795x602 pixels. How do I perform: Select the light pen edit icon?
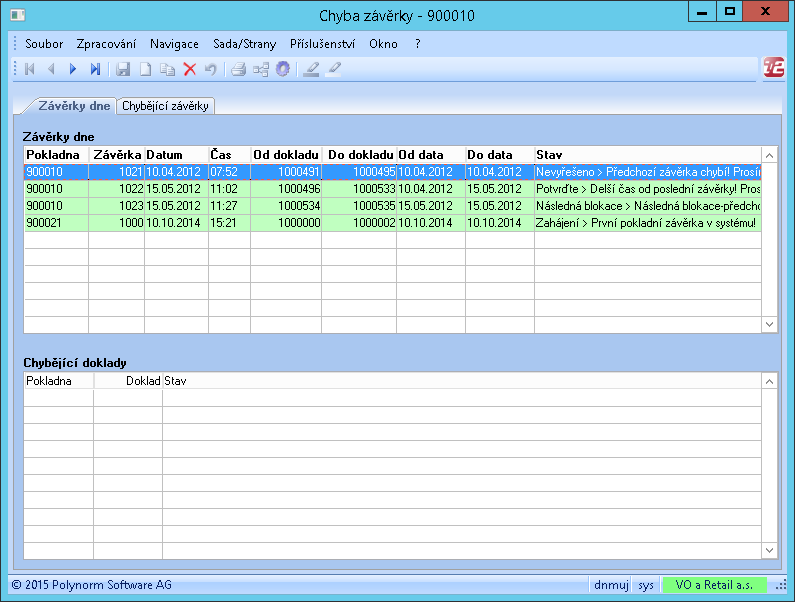pyautogui.click(x=333, y=69)
